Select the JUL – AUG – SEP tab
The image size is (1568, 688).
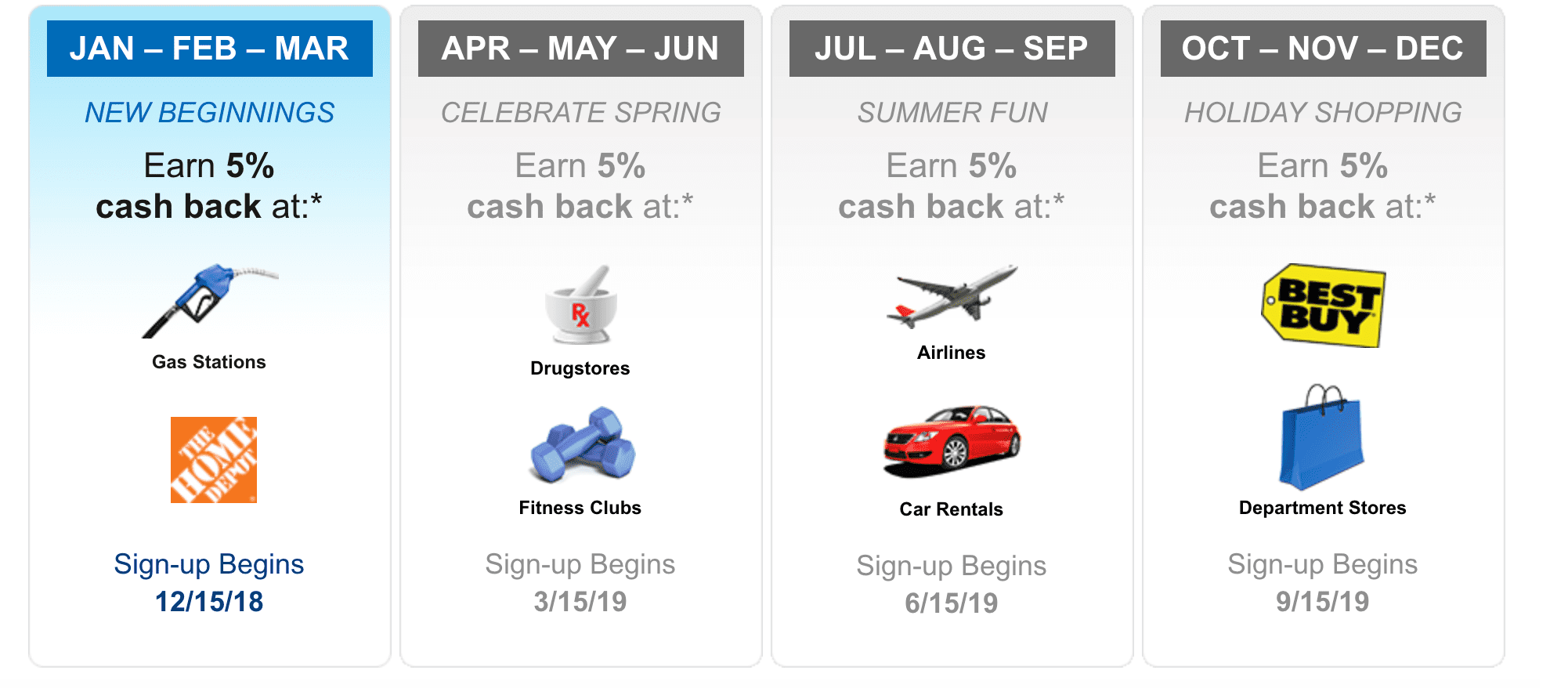(x=952, y=49)
